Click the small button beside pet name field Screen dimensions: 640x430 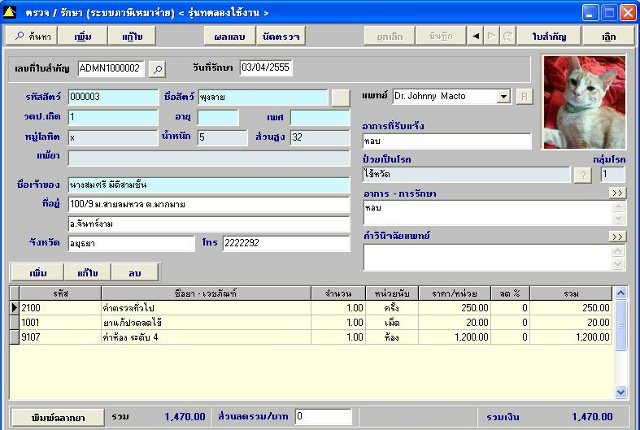[341, 97]
